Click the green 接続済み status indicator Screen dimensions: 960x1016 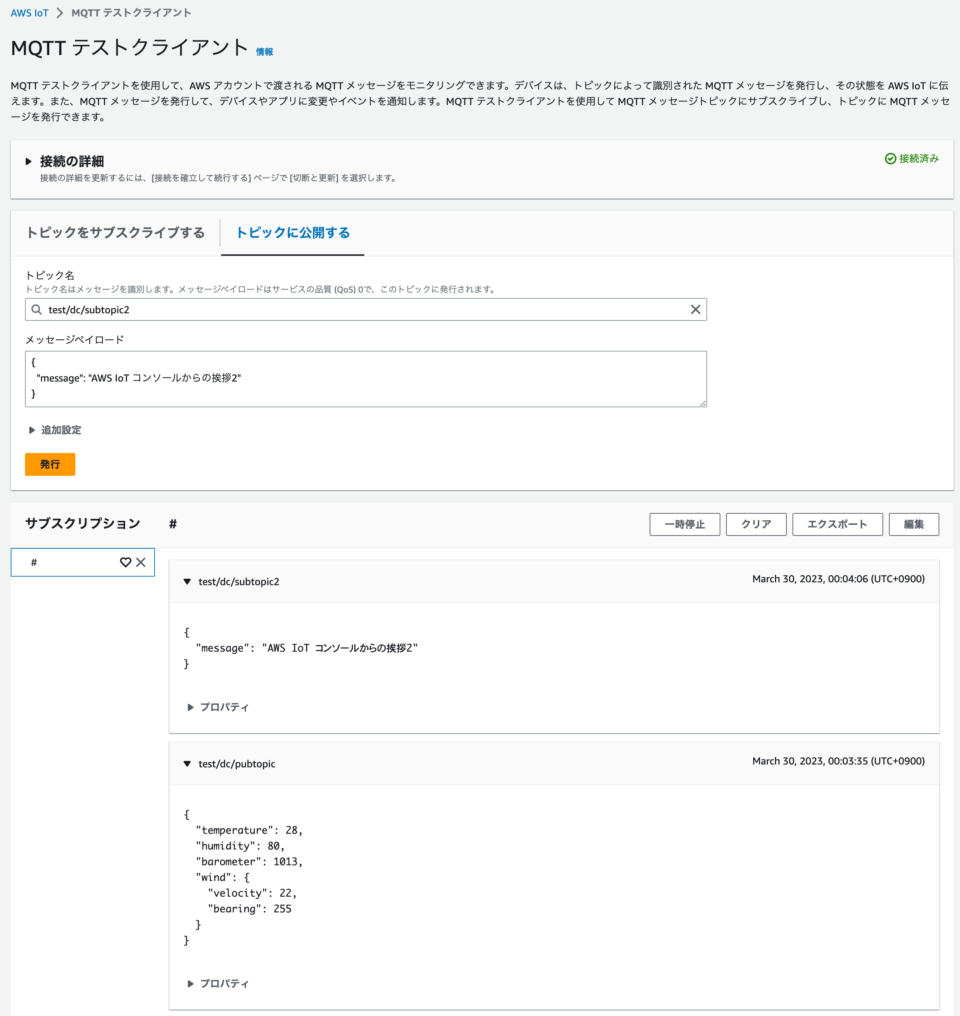pyautogui.click(x=913, y=158)
